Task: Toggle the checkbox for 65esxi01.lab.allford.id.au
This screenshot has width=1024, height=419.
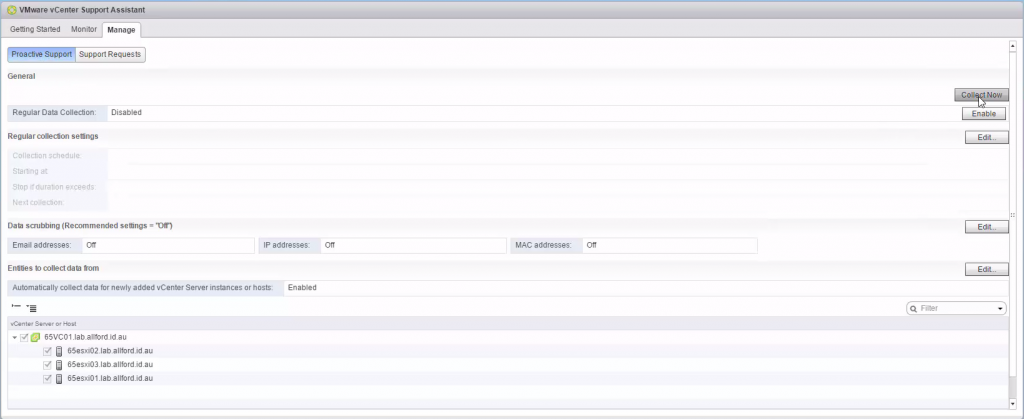Action: (x=47, y=379)
